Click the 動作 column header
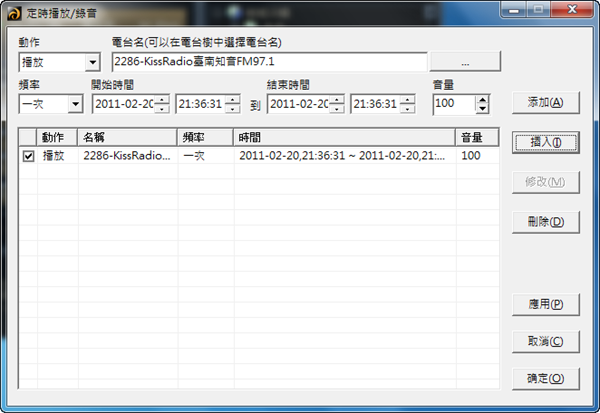The width and height of the screenshot is (600, 413). pyautogui.click(x=57, y=137)
